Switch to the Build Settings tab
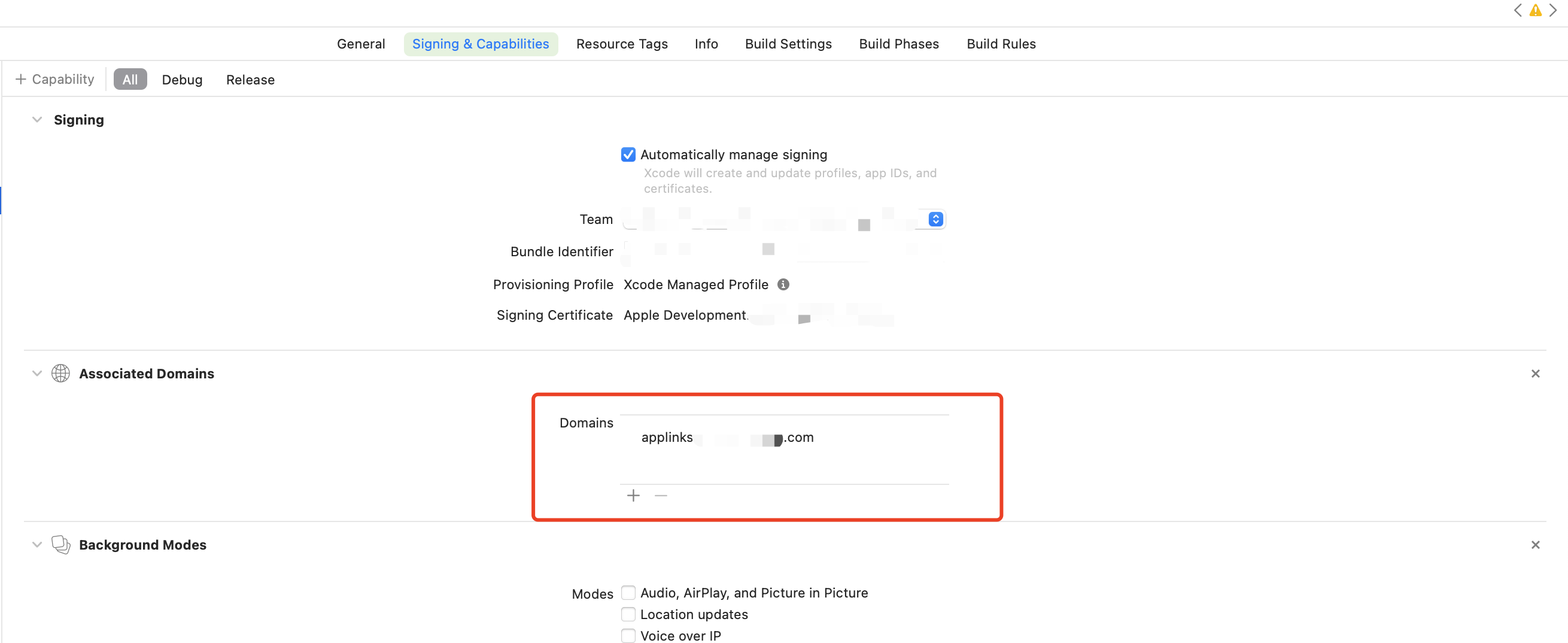This screenshot has height=643, width=1568. [x=788, y=43]
